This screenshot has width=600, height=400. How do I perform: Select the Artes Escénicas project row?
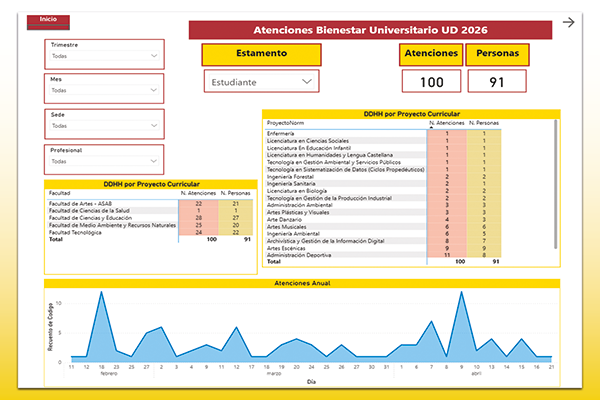click(383, 248)
